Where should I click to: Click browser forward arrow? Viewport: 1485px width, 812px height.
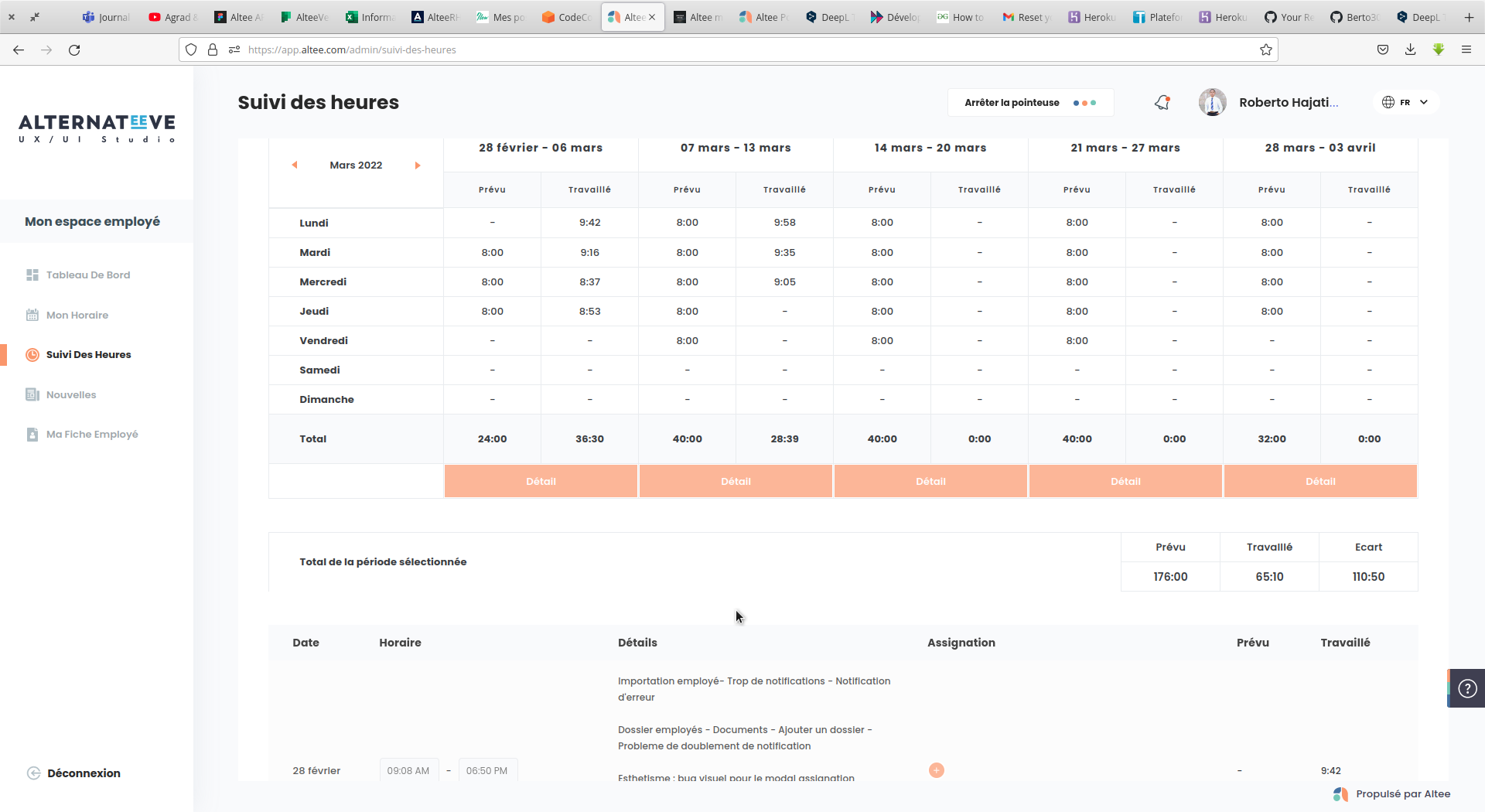click(46, 49)
